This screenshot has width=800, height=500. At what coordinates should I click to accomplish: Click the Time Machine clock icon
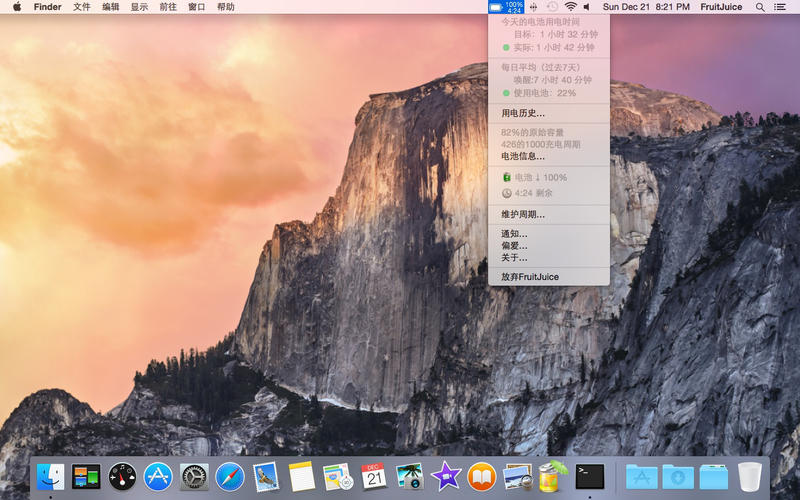(552, 7)
